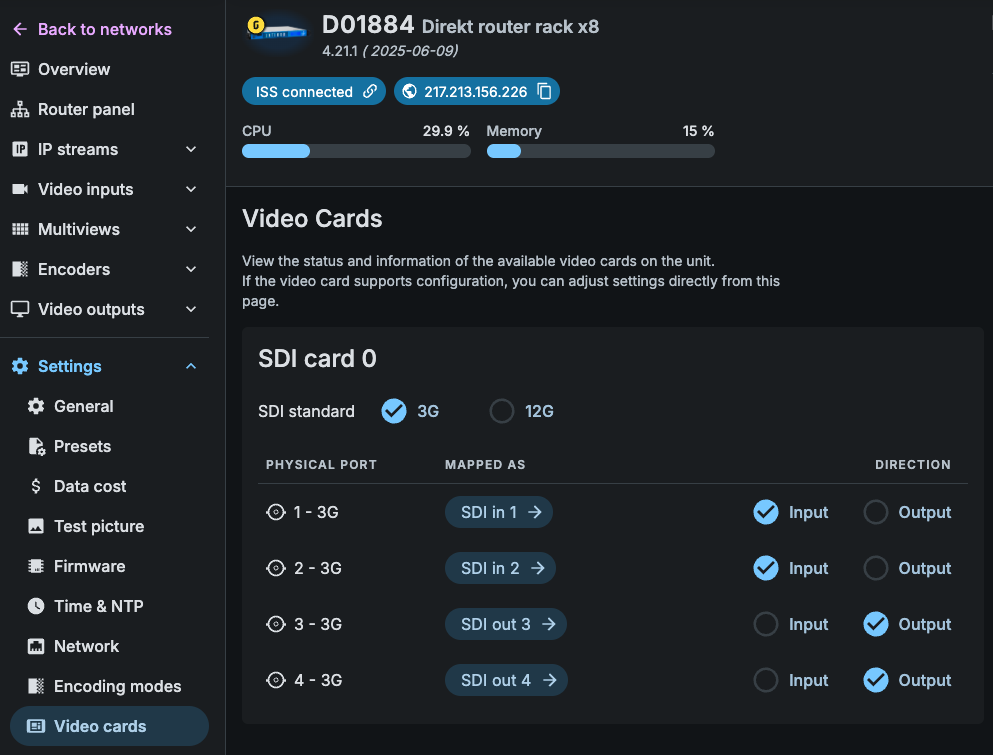Open the SDI out 3 mapping link
993x755 pixels.
tap(505, 624)
